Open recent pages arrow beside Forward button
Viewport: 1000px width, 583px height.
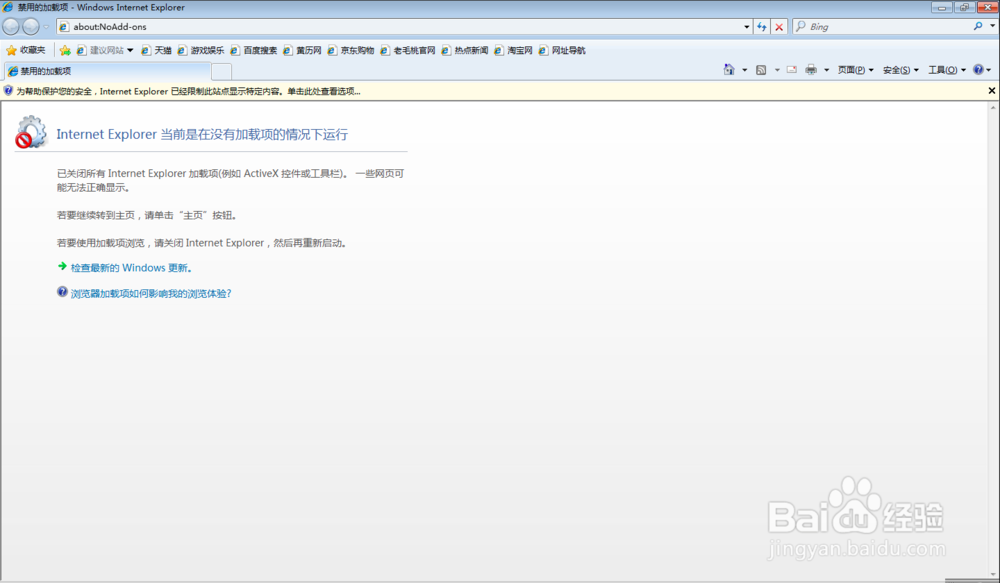[46, 27]
